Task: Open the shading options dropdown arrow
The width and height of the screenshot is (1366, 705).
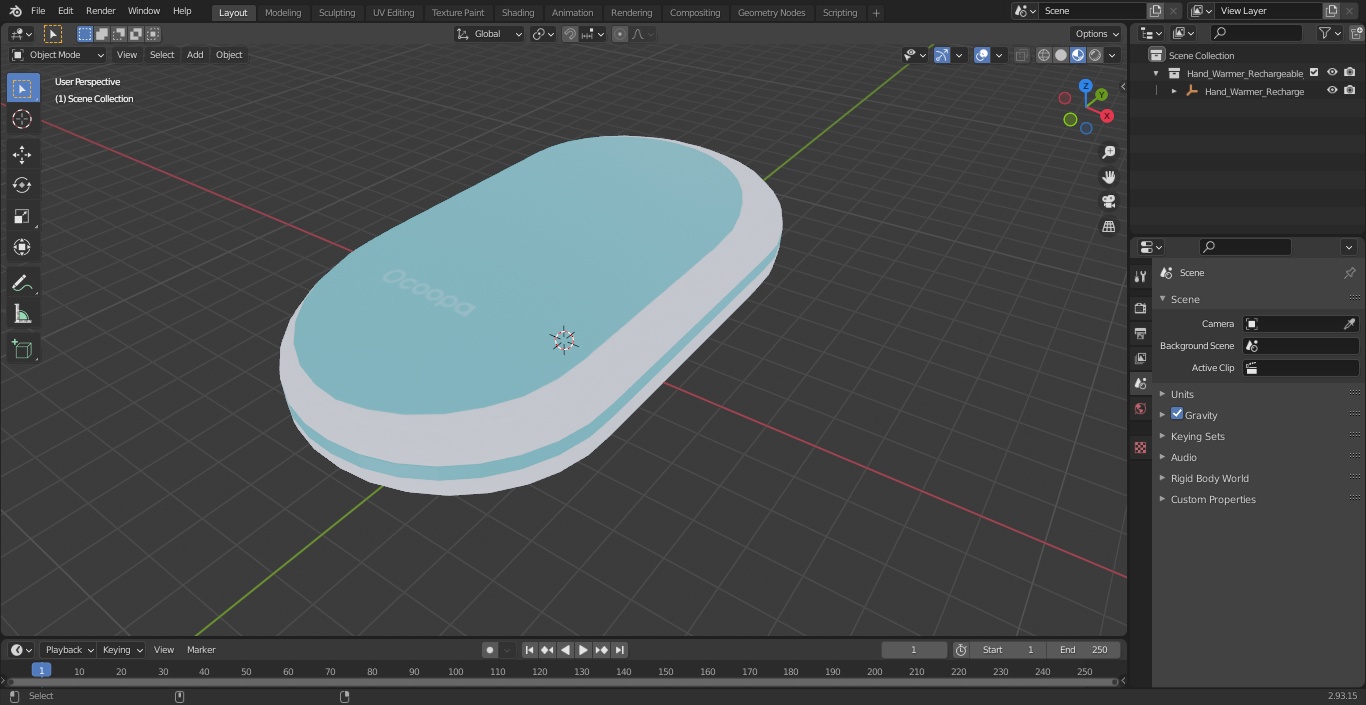Action: (x=1112, y=55)
